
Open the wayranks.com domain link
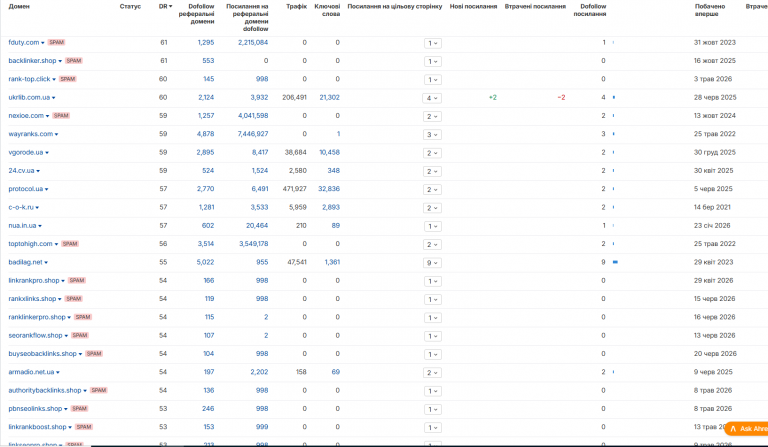[x=30, y=134]
